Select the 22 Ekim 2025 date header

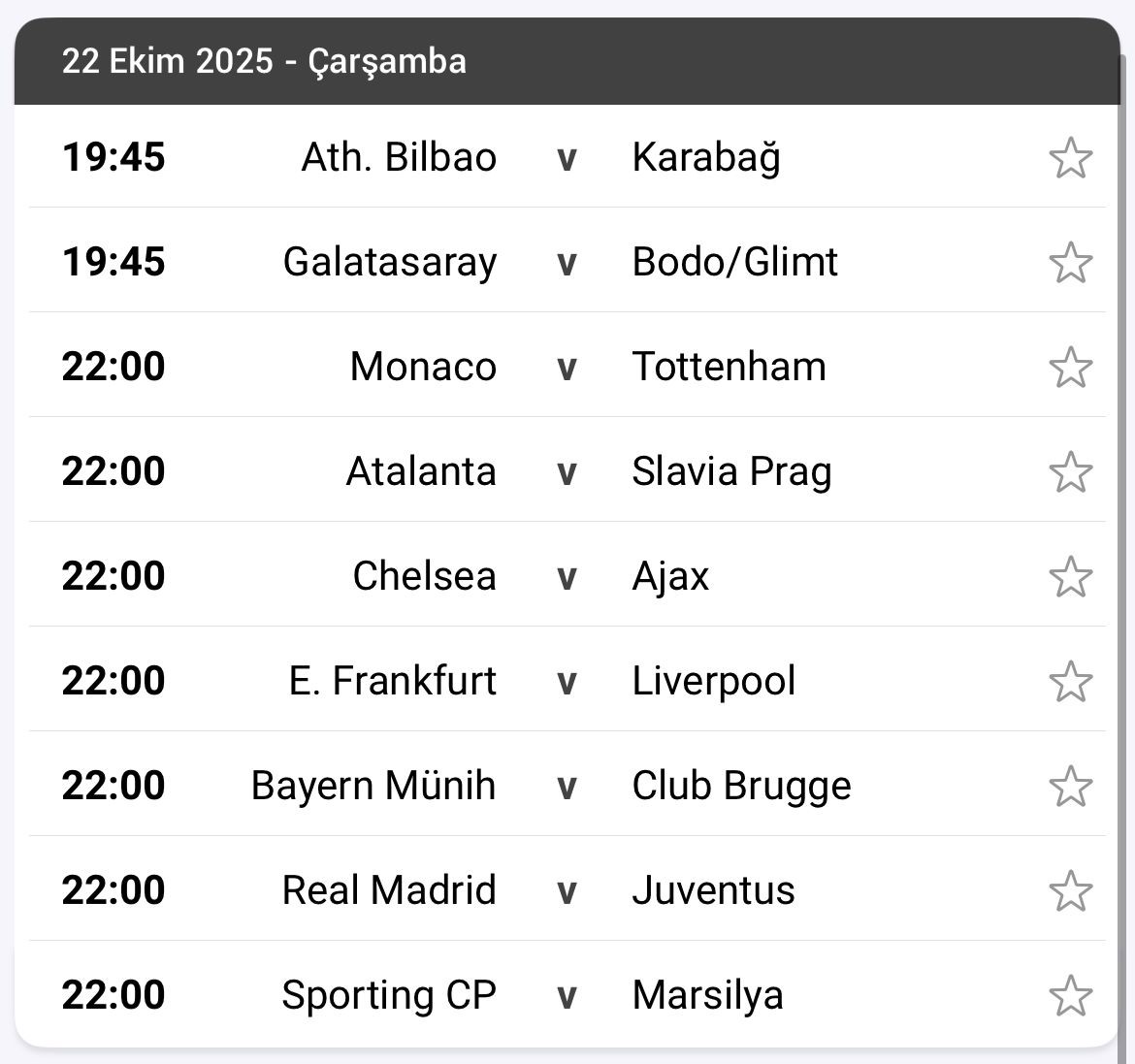(x=264, y=61)
